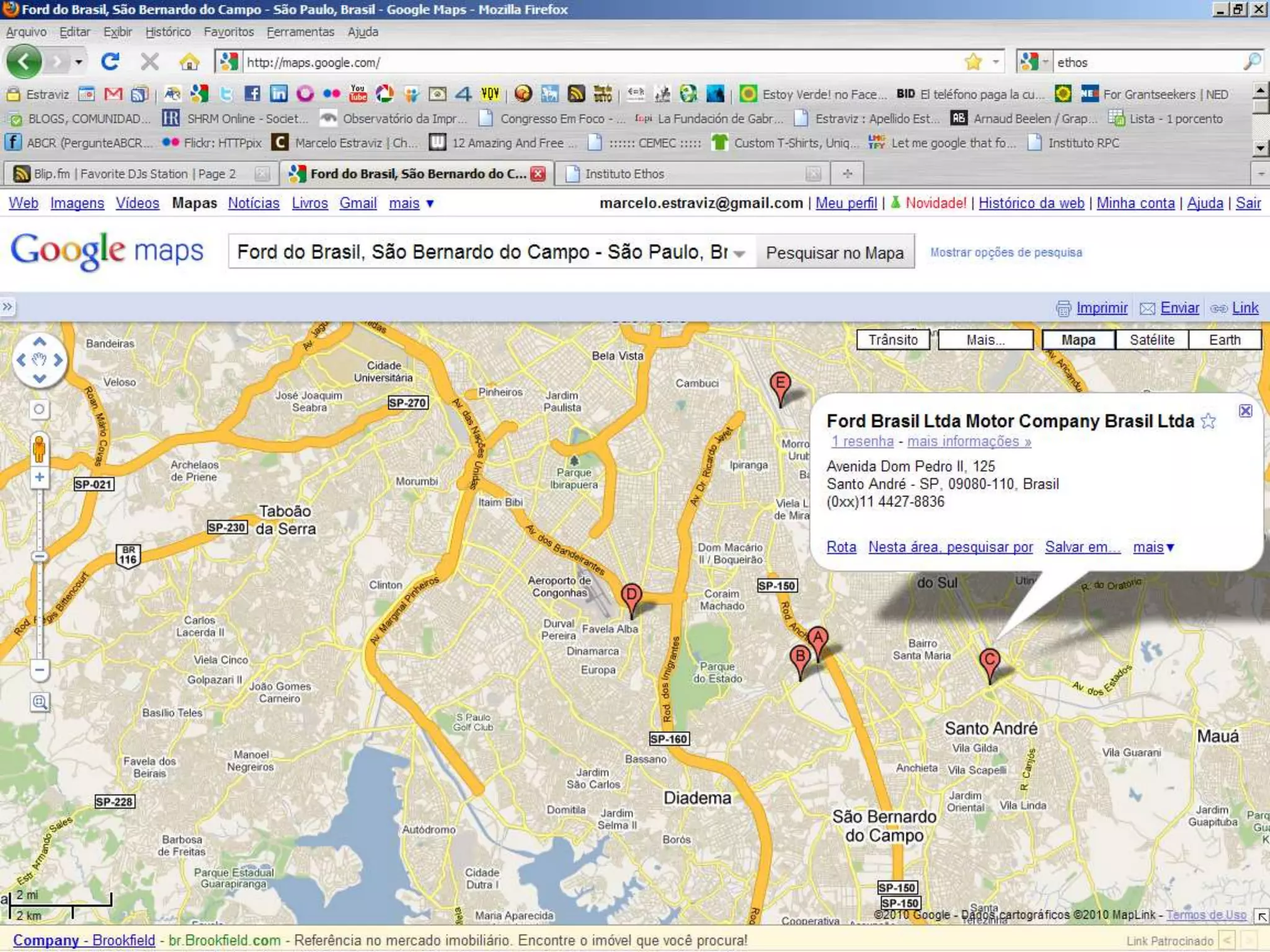Click the Firefox reload button
This screenshot has height=952, width=1270.
(x=110, y=62)
